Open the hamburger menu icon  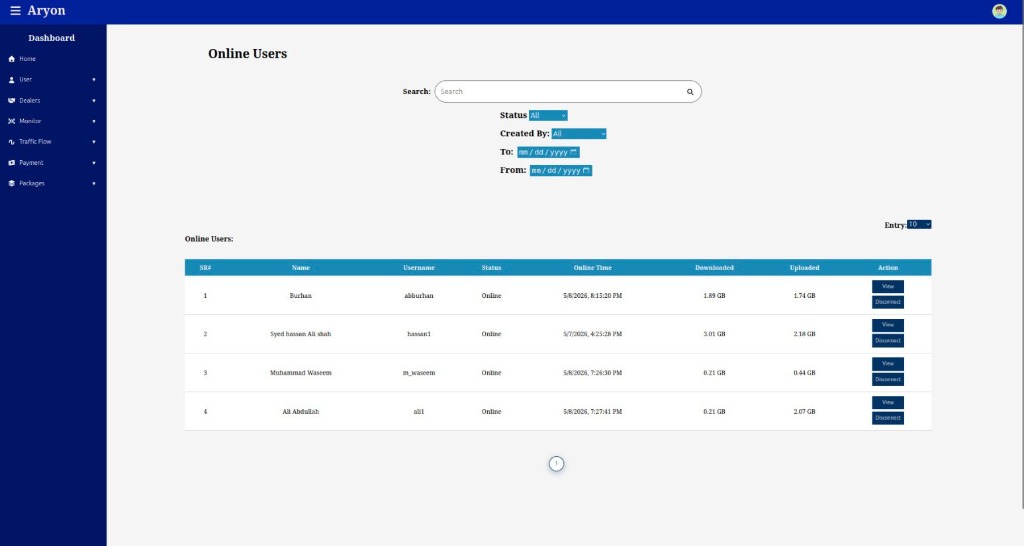click(15, 10)
